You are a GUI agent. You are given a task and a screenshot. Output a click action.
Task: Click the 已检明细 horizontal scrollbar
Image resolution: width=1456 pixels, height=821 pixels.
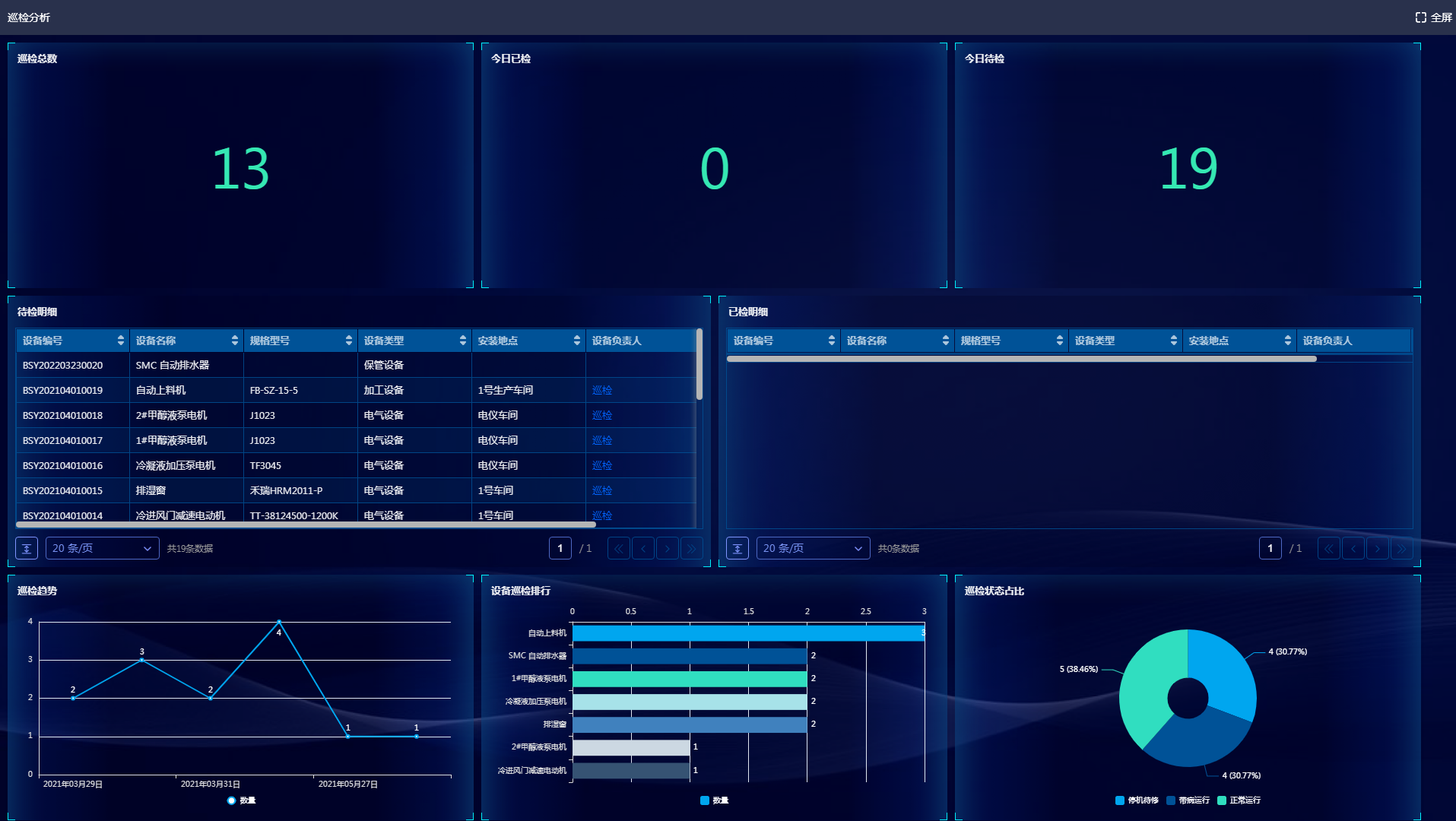1022,359
